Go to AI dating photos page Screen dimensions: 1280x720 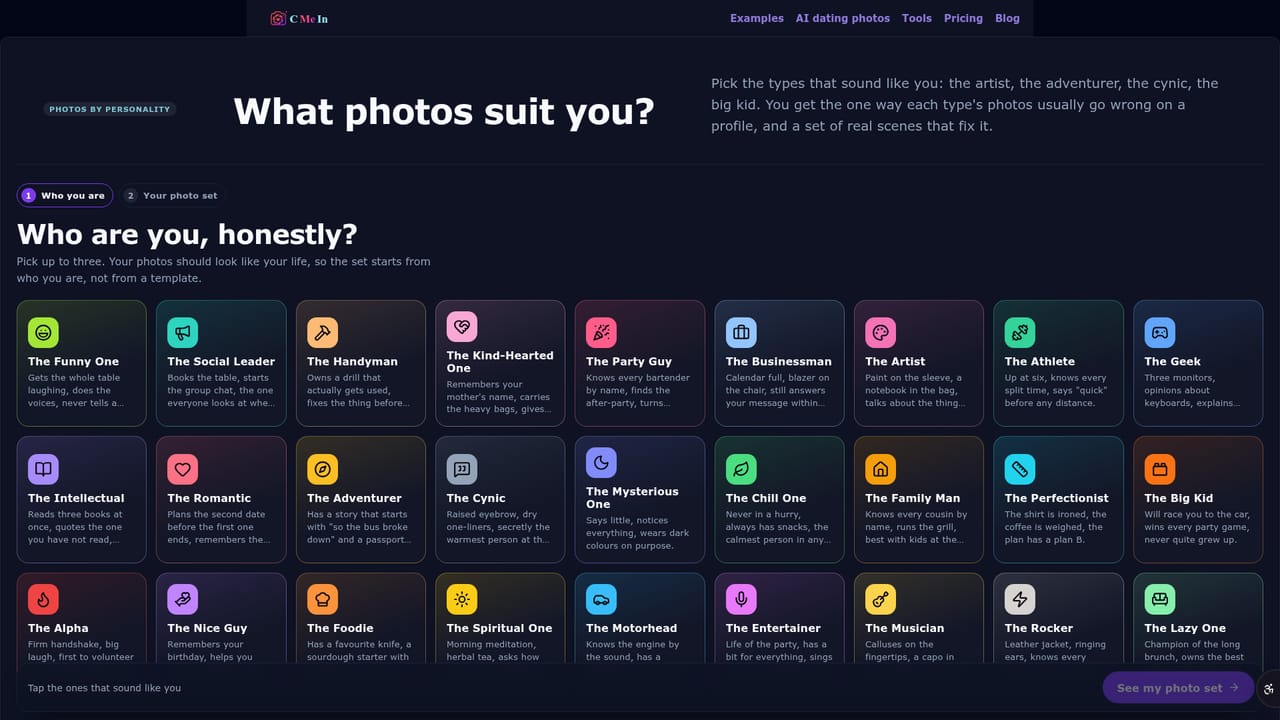pos(843,18)
